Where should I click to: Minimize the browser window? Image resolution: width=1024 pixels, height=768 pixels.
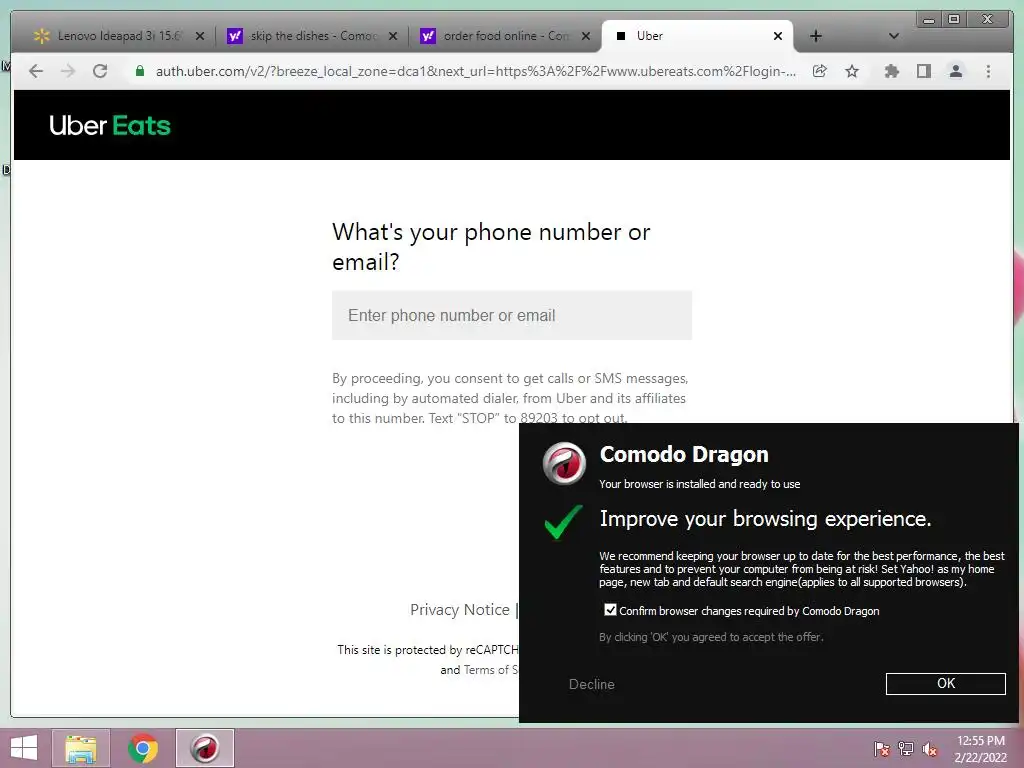tap(929, 20)
